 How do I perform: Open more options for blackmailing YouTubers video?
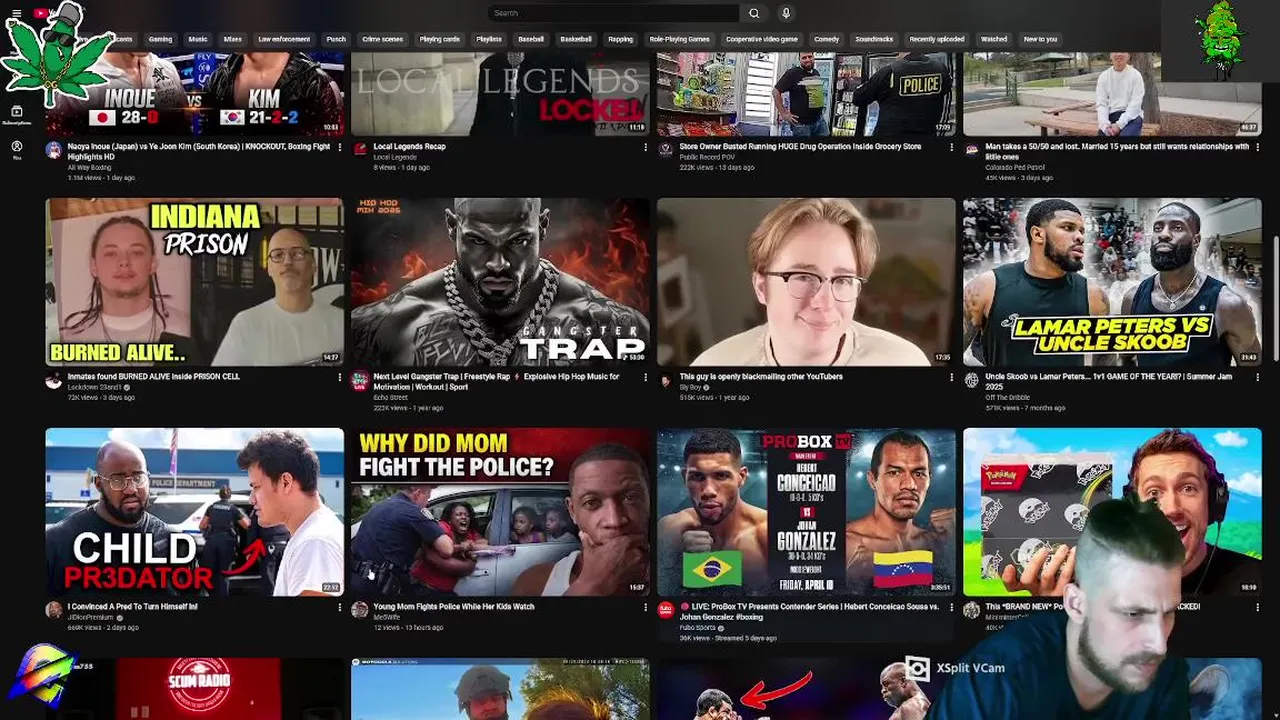pyautogui.click(x=951, y=377)
